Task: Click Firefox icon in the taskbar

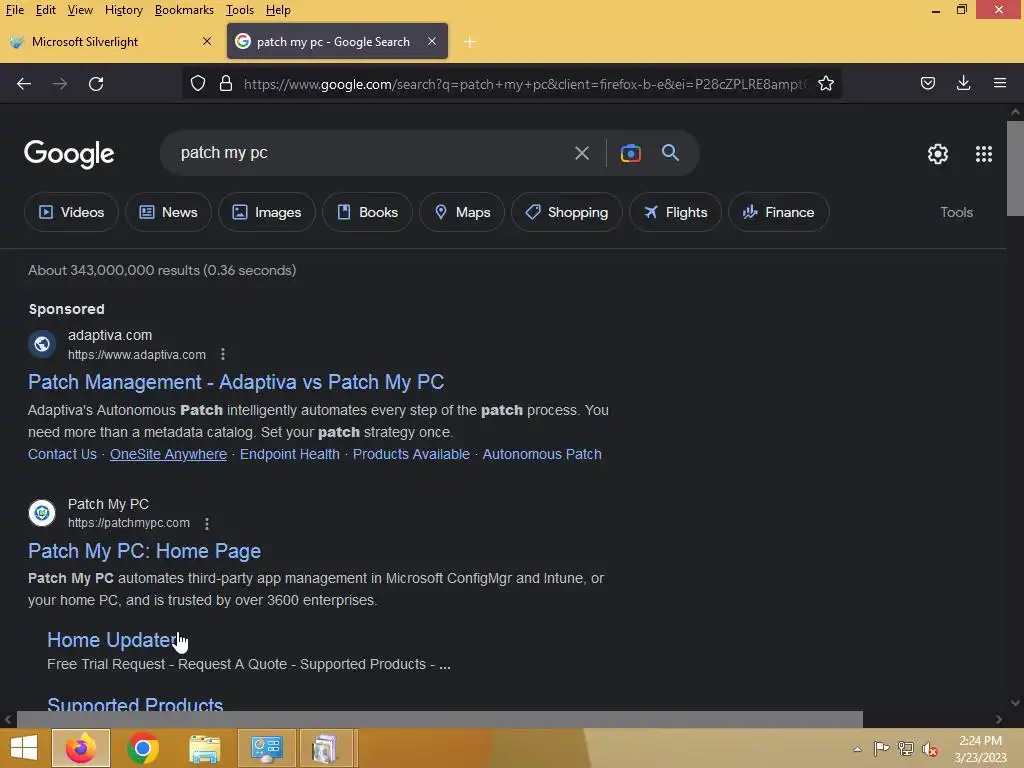Action: pos(81,748)
